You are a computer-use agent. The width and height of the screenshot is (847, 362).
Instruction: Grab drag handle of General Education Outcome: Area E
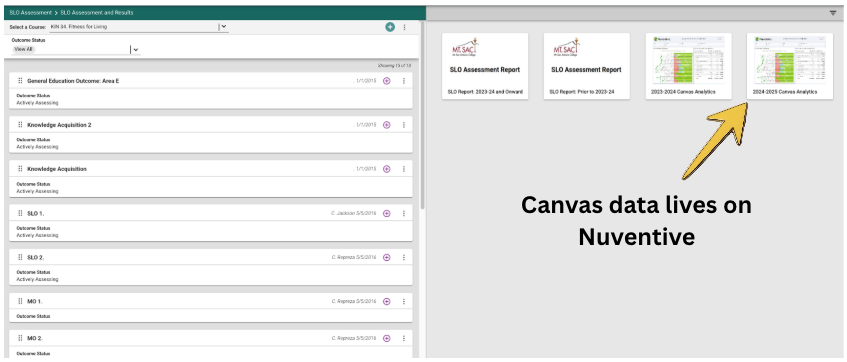coord(20,81)
